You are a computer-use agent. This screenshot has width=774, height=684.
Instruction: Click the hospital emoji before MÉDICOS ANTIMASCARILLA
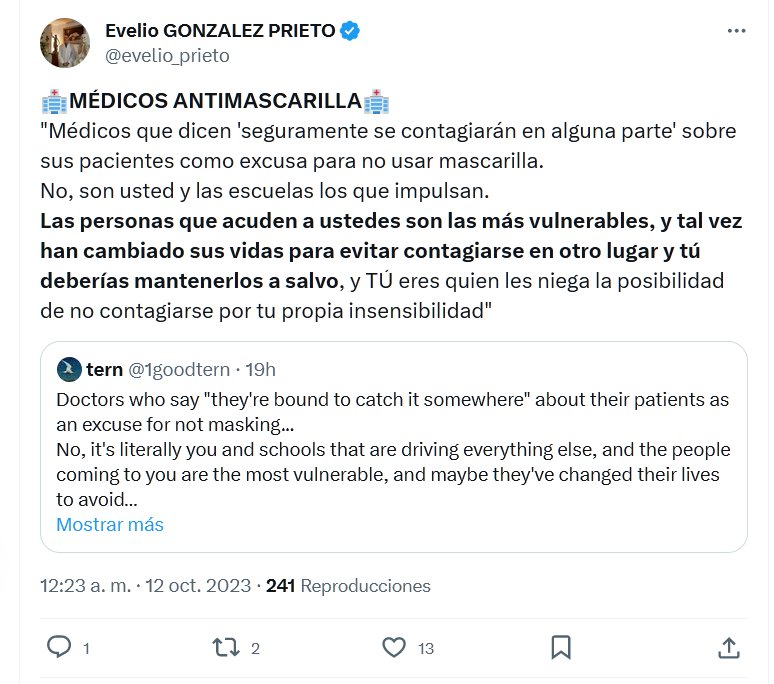(x=54, y=102)
